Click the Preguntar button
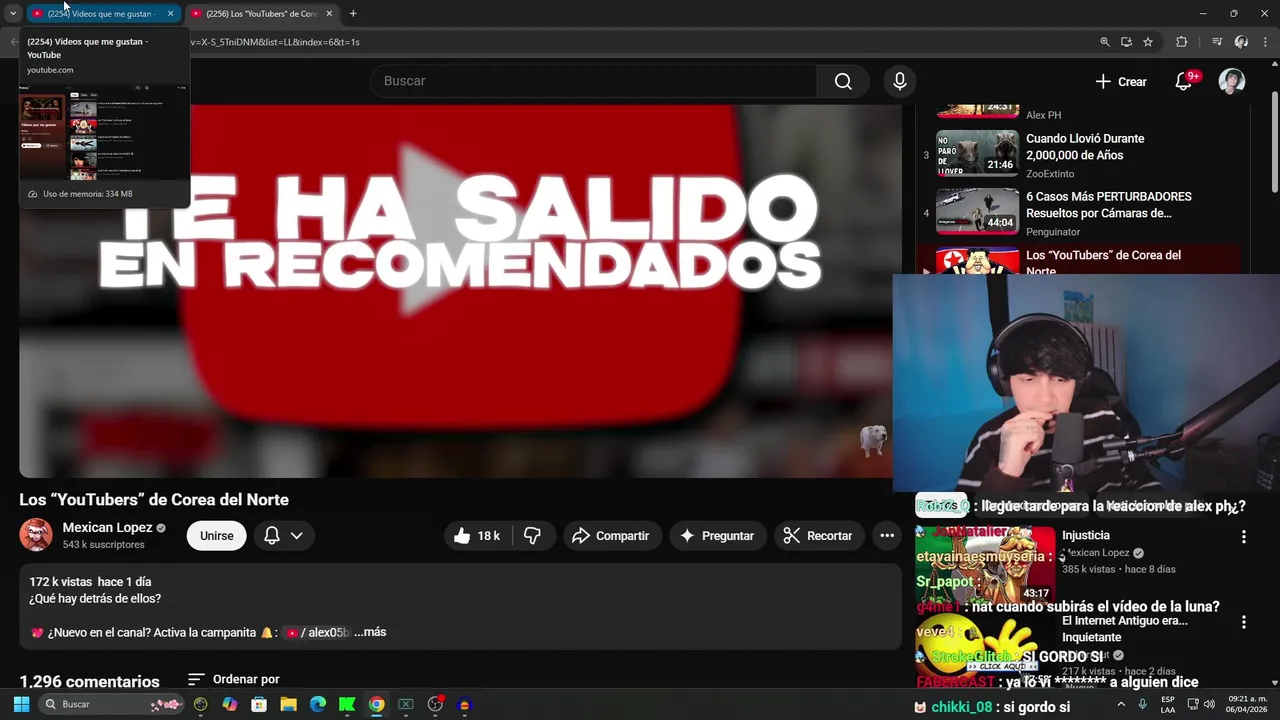1280x720 pixels. [x=717, y=536]
